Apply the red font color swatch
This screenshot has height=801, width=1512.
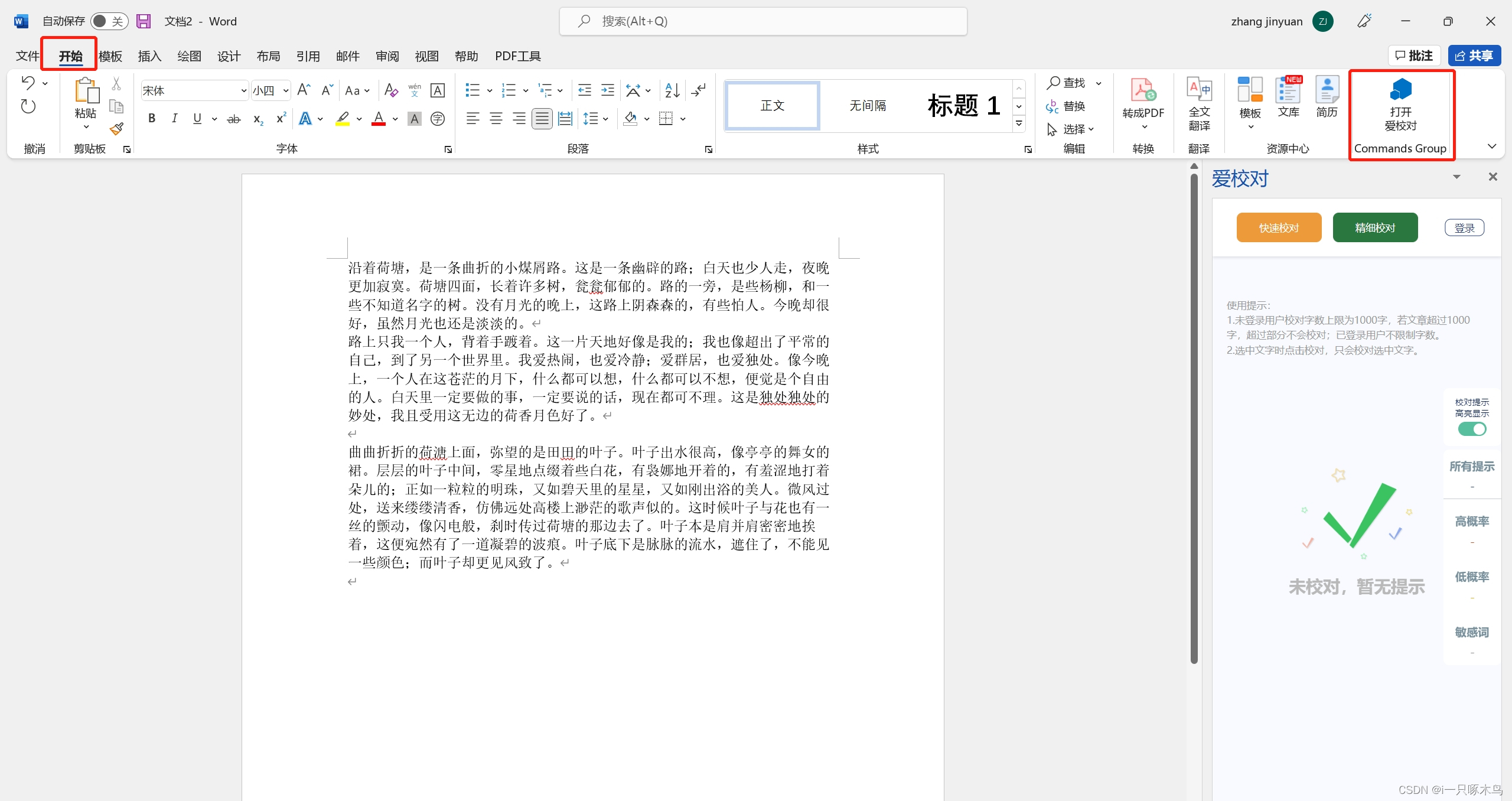379,119
